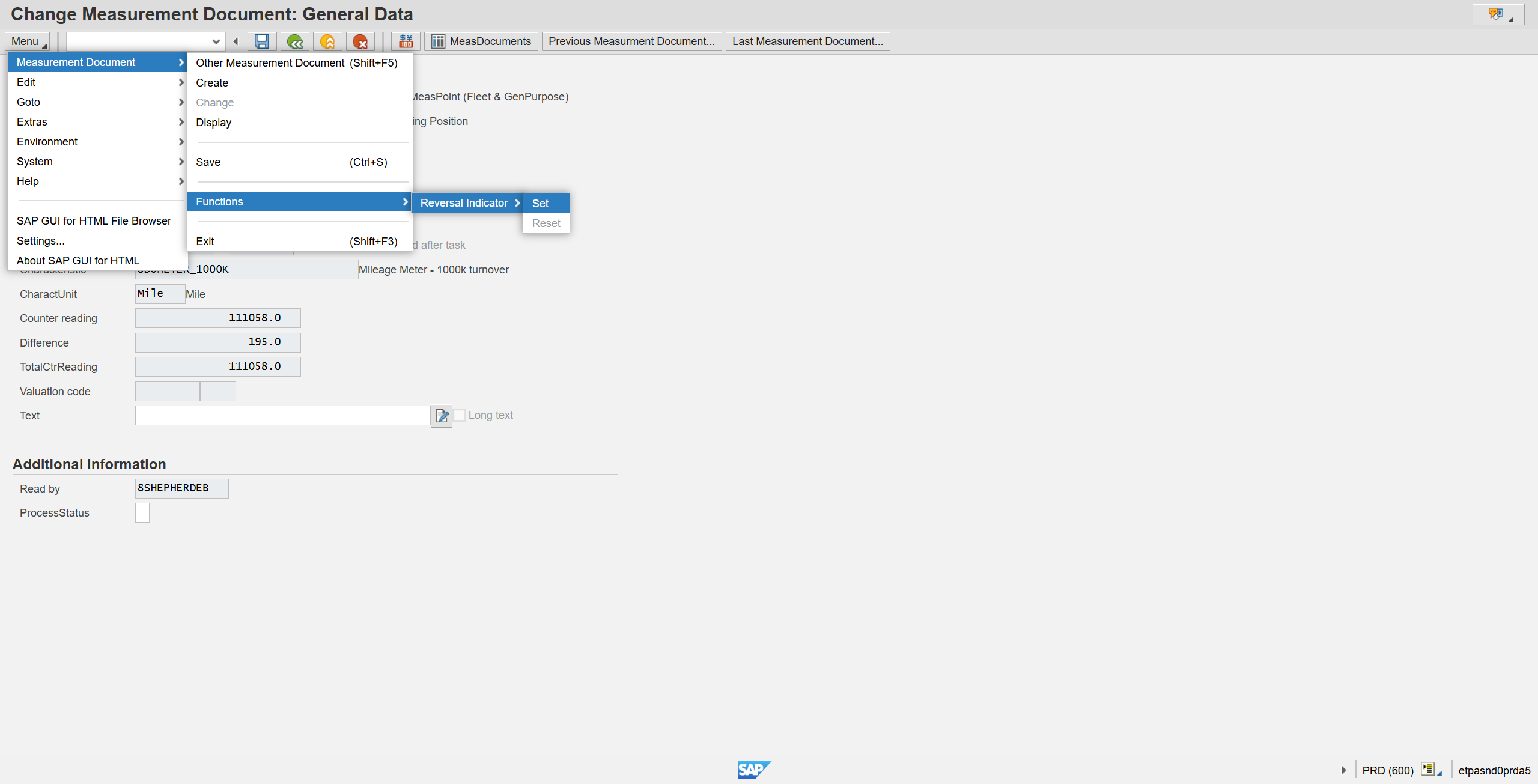Click the Characteristic field ending _1000K

tap(246, 269)
